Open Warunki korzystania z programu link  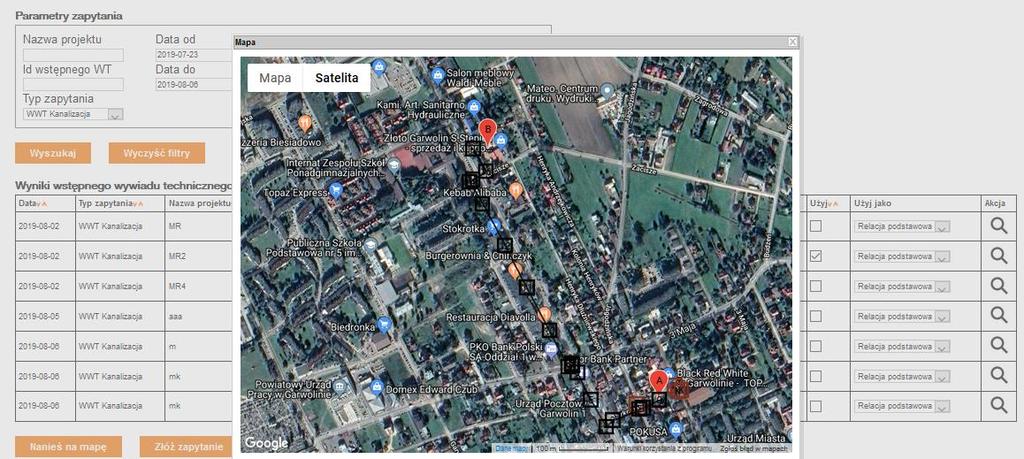[664, 449]
